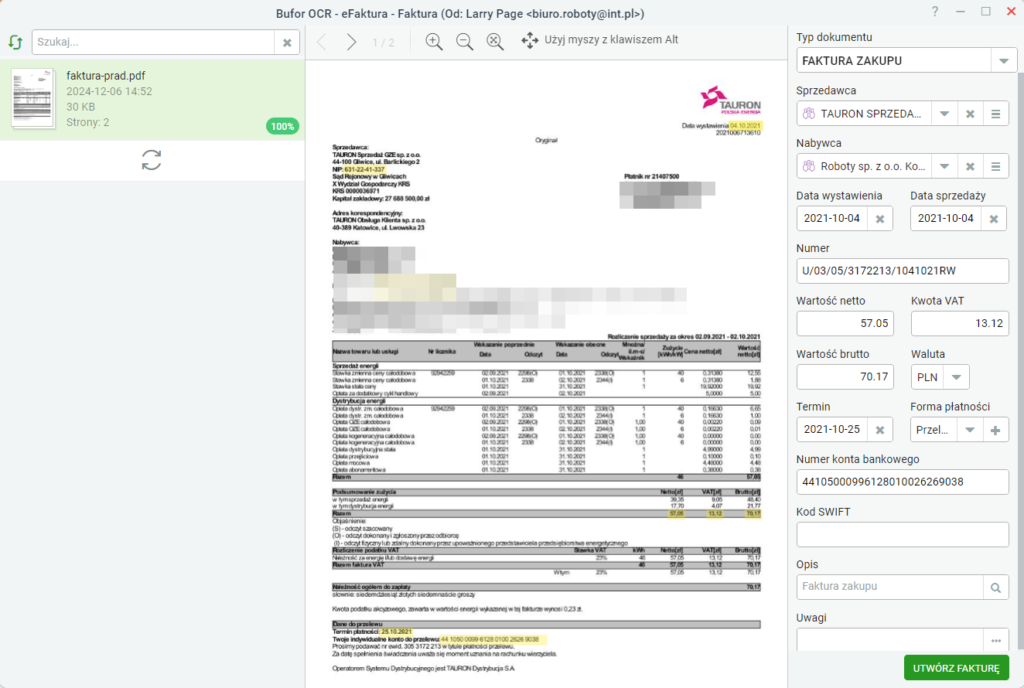Expand the Sprzedawca dropdown arrow
Image resolution: width=1024 pixels, height=688 pixels.
944,114
